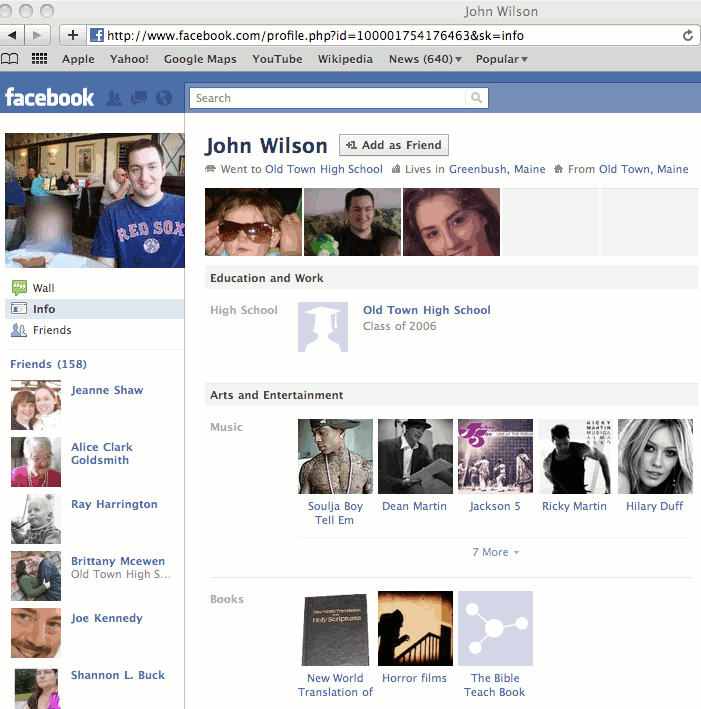Click the browser back arrow button

coord(11,35)
